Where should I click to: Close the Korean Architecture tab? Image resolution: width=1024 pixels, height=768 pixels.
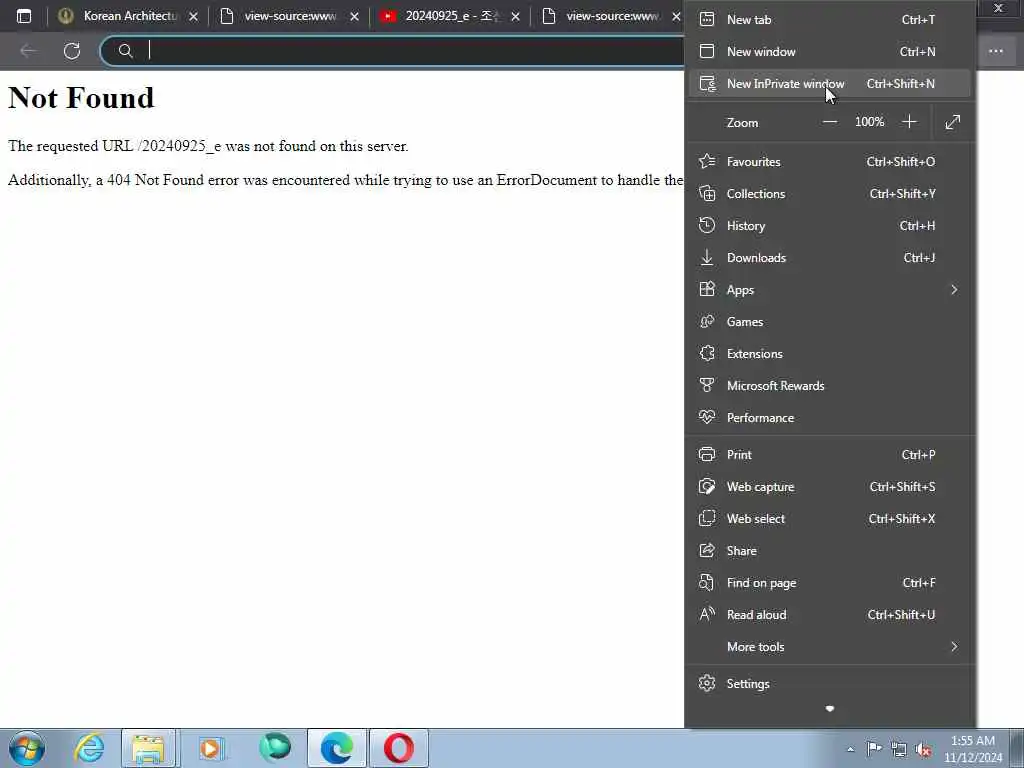pyautogui.click(x=193, y=16)
